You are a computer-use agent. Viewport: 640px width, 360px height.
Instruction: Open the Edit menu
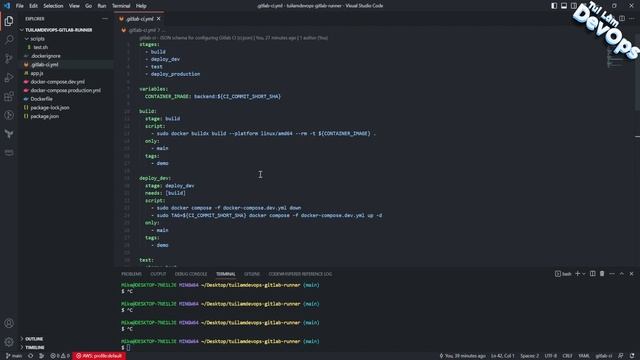coord(33,6)
